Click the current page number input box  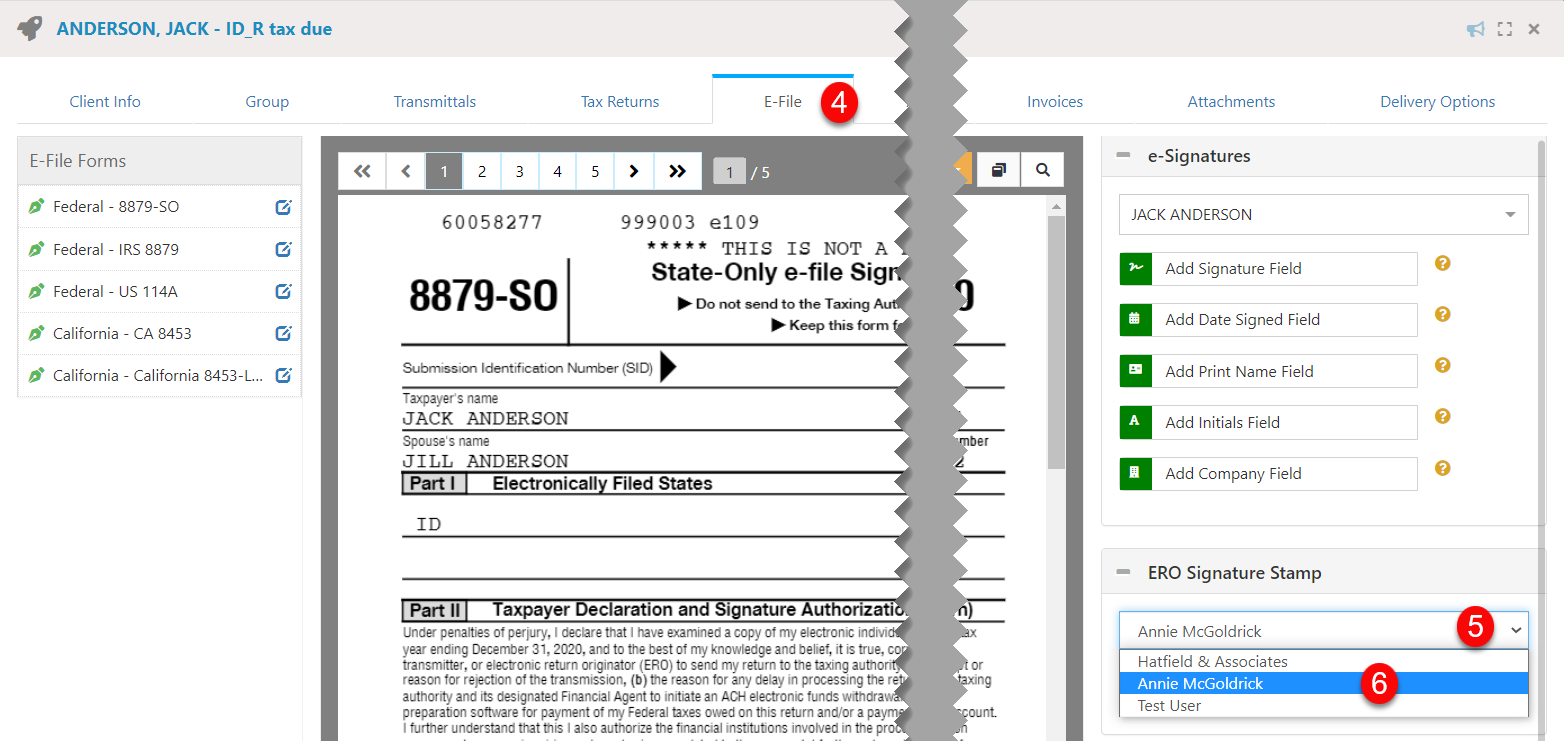click(x=729, y=172)
